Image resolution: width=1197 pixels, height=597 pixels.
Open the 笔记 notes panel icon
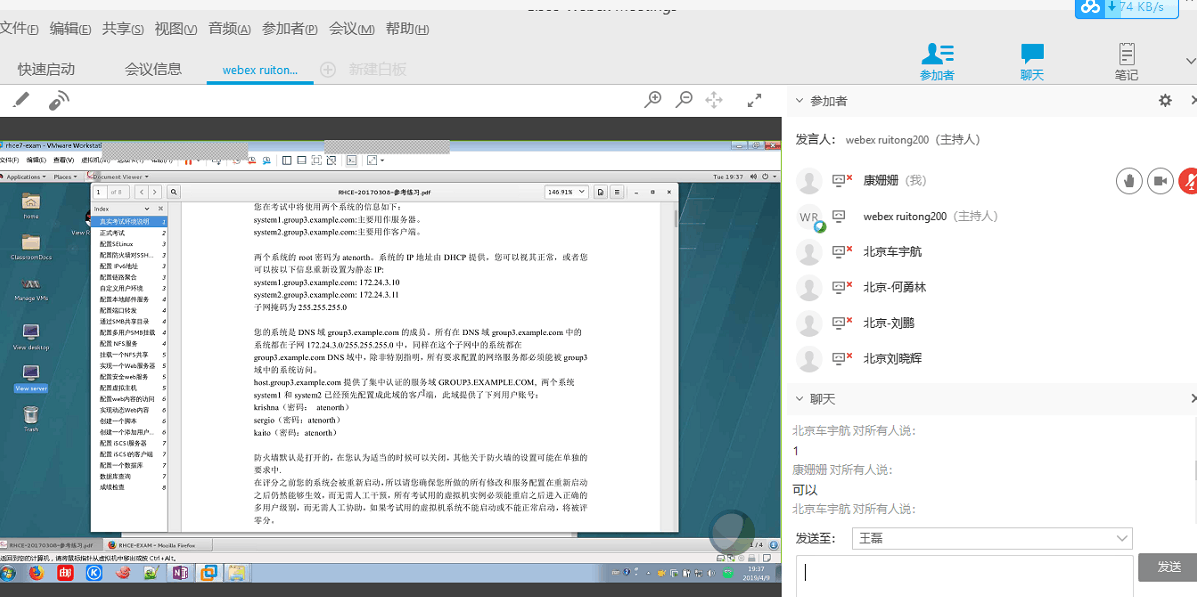(x=1126, y=62)
